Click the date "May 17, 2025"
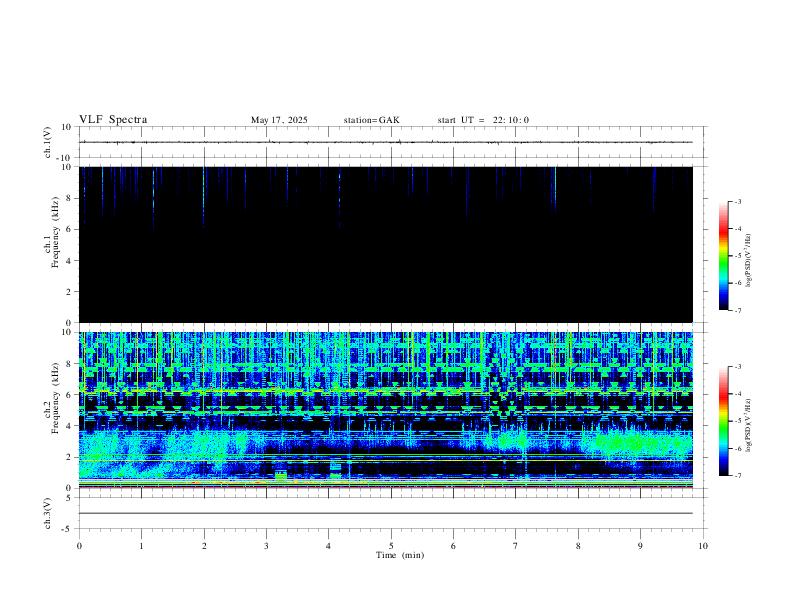This screenshot has height=612, width=792. (x=279, y=120)
